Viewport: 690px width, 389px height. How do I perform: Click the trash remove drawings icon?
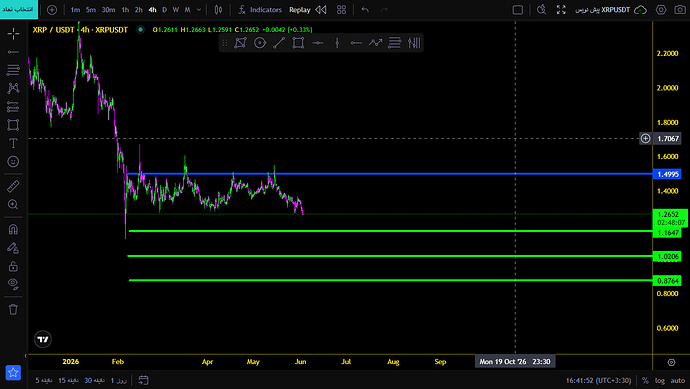pos(13,309)
